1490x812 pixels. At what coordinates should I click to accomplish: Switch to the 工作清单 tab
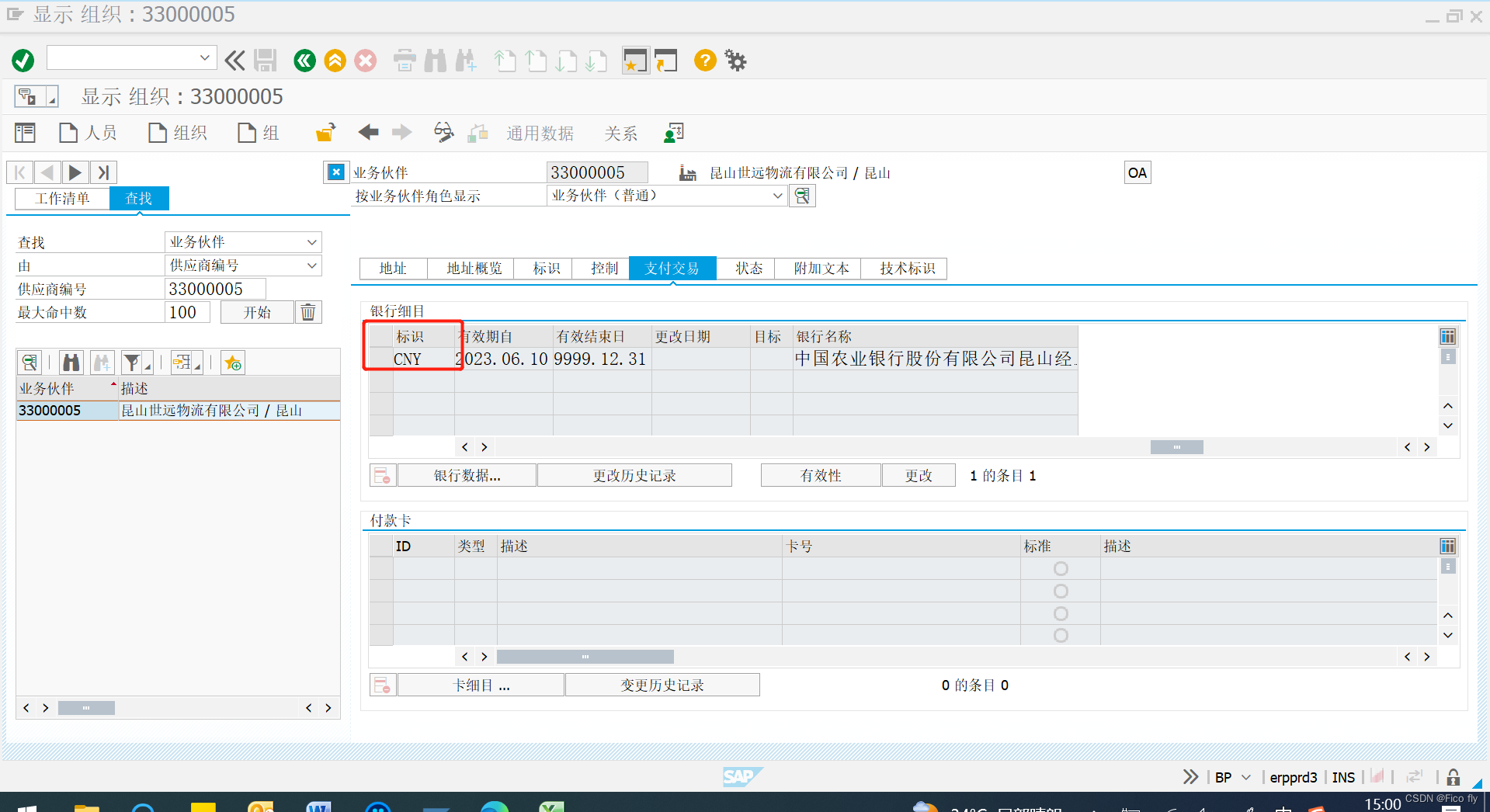pyautogui.click(x=61, y=198)
